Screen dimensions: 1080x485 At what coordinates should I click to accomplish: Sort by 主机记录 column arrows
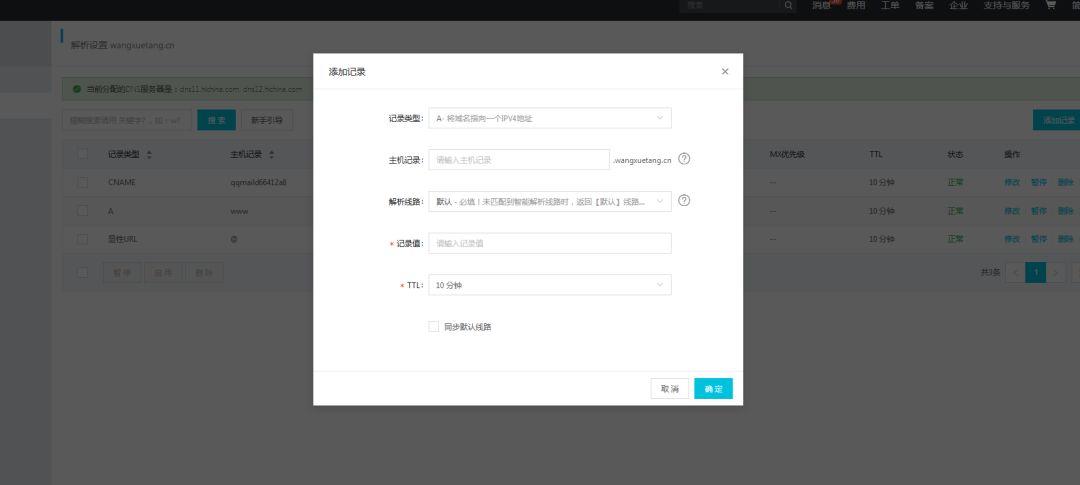271,155
